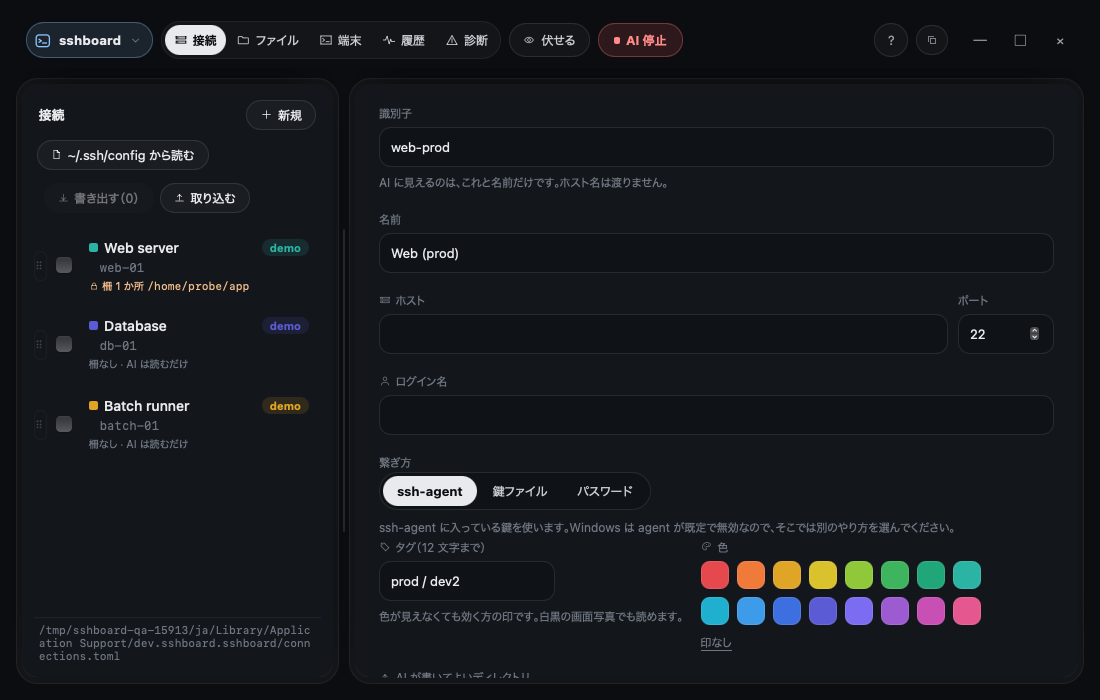The width and height of the screenshot is (1100, 700).
Task: Pick the lime green color swatch
Action: 859,575
